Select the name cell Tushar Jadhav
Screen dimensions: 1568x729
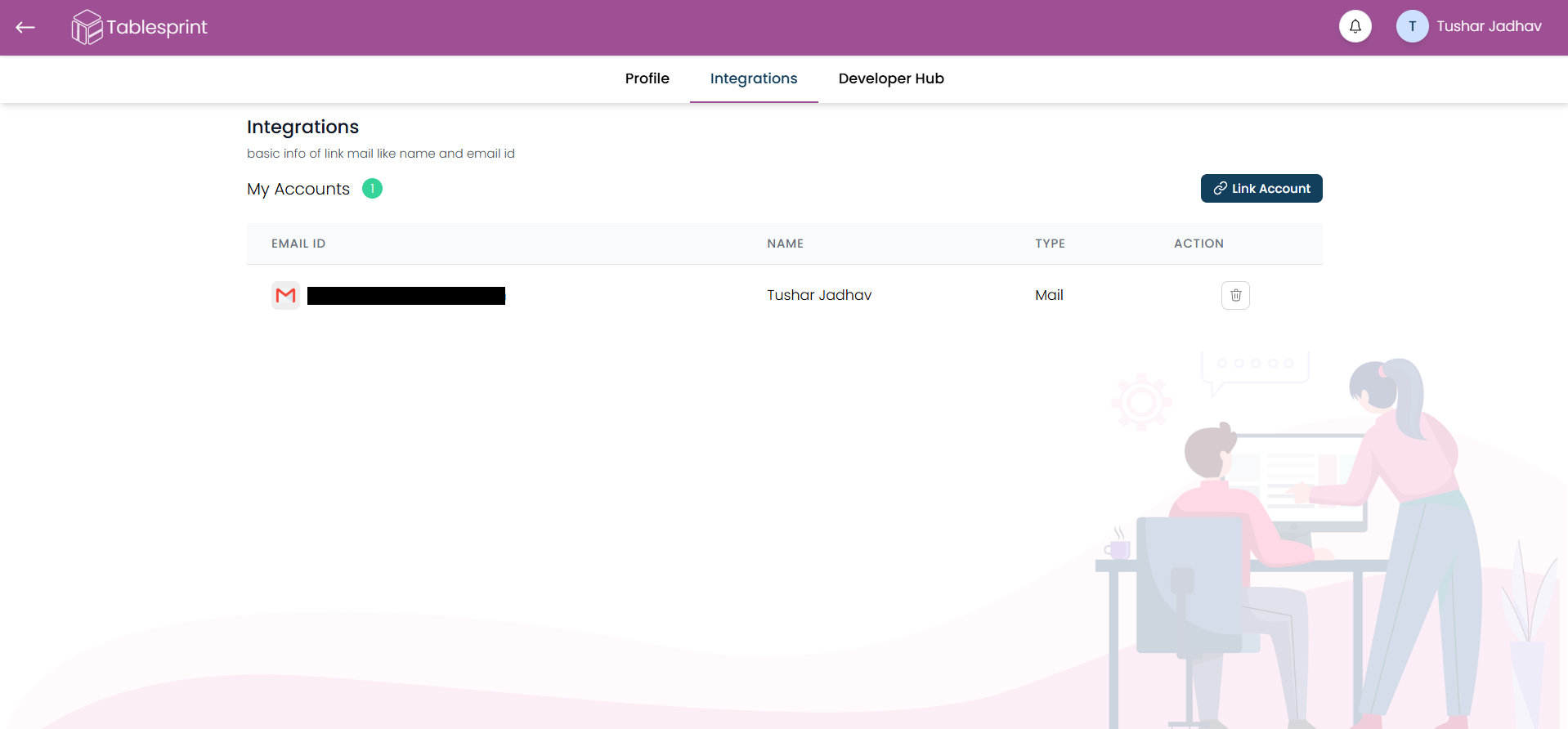click(819, 295)
